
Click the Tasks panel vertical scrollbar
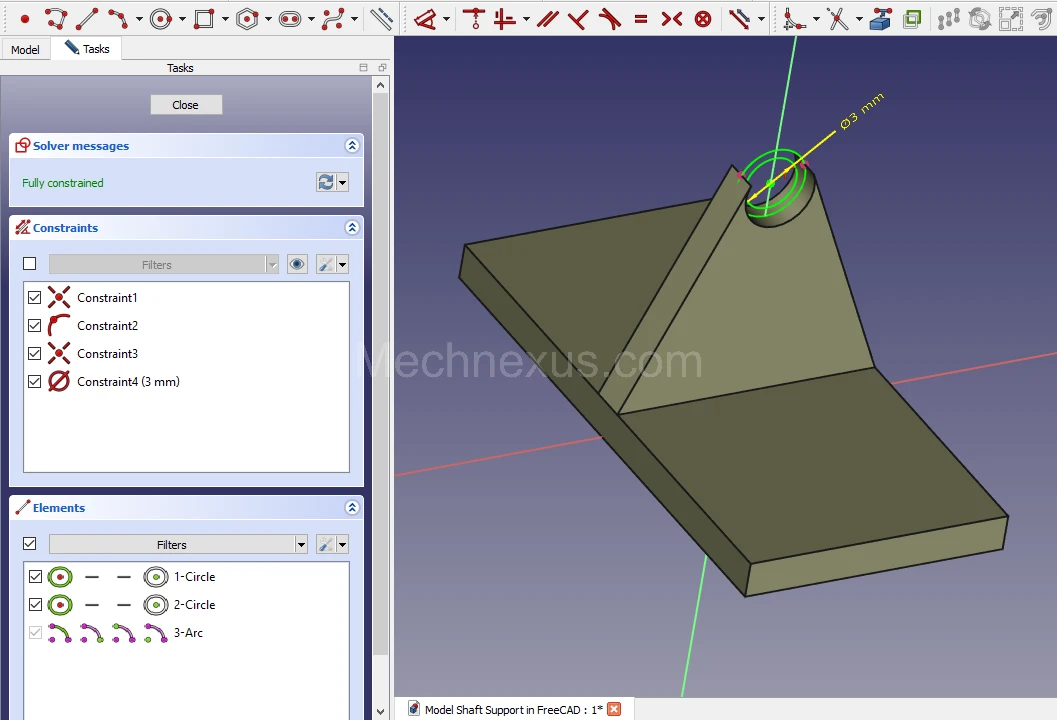(x=380, y=400)
